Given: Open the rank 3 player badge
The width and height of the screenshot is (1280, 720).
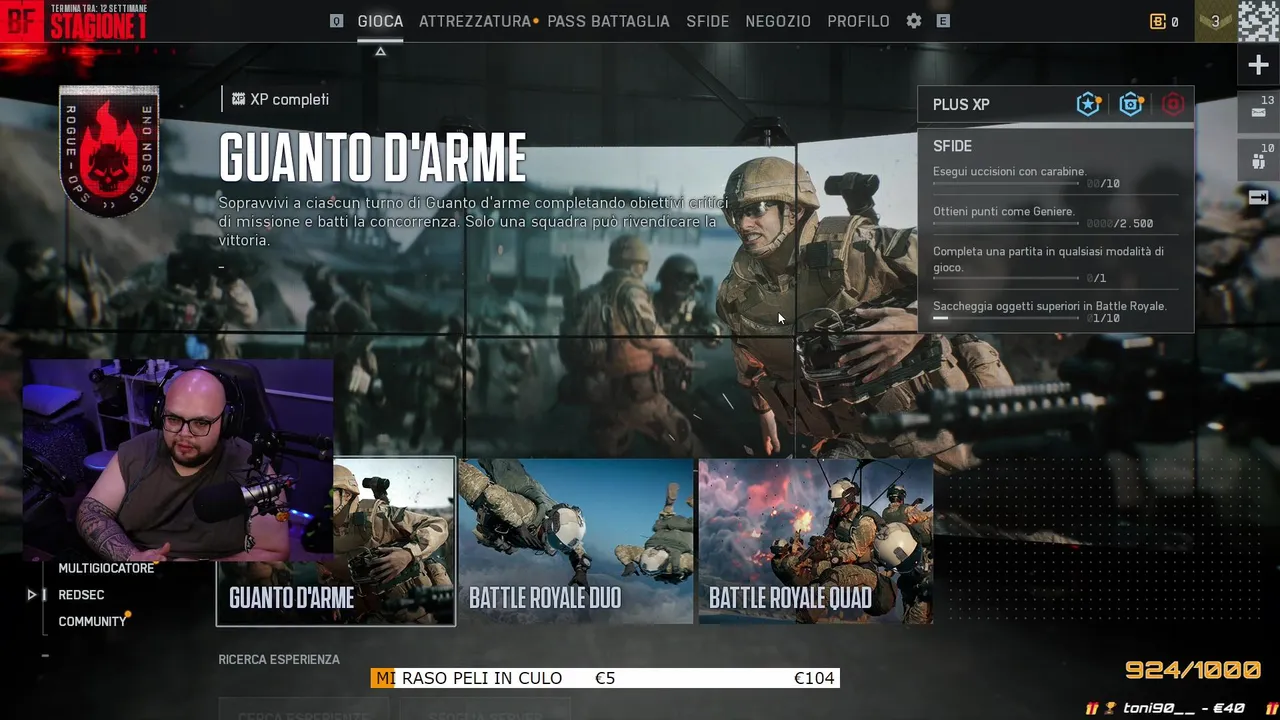Looking at the screenshot, I should [1215, 21].
